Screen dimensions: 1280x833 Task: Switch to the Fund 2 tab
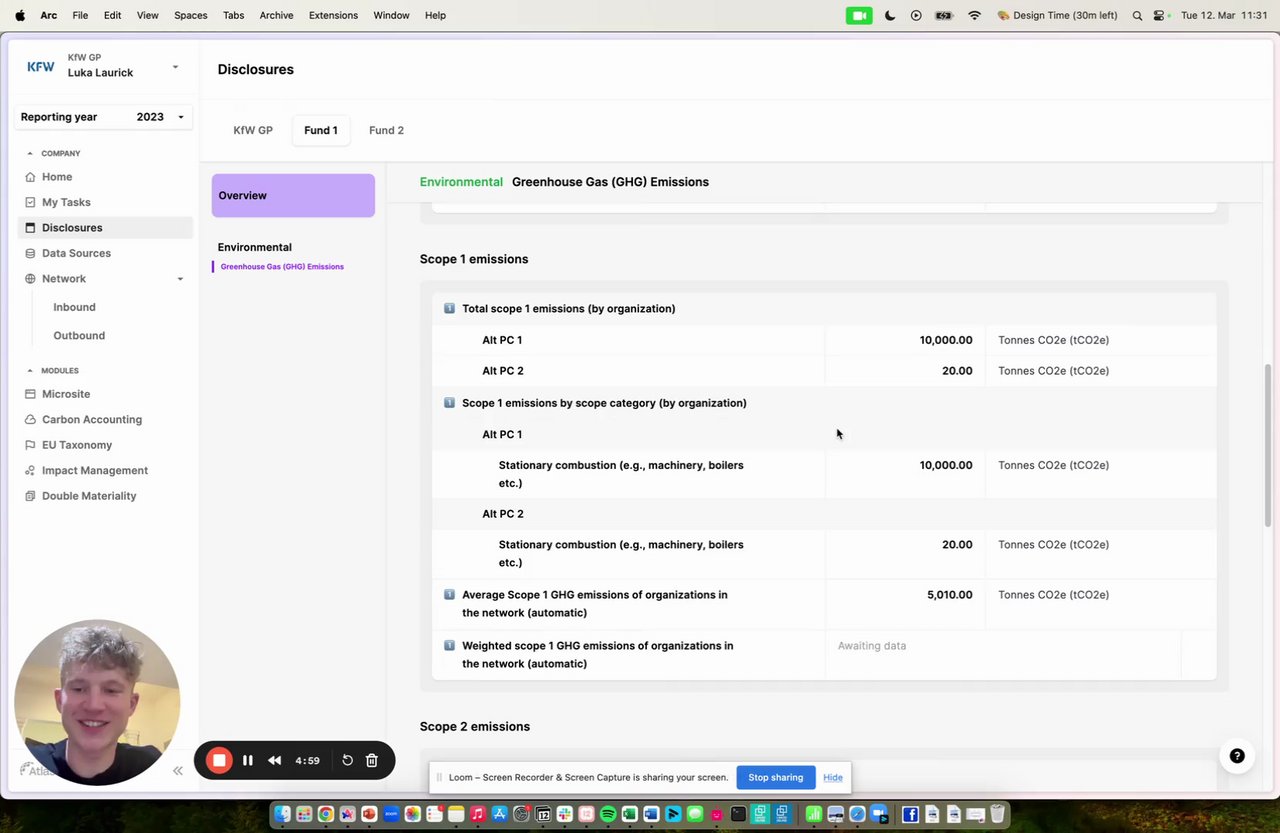tap(386, 131)
